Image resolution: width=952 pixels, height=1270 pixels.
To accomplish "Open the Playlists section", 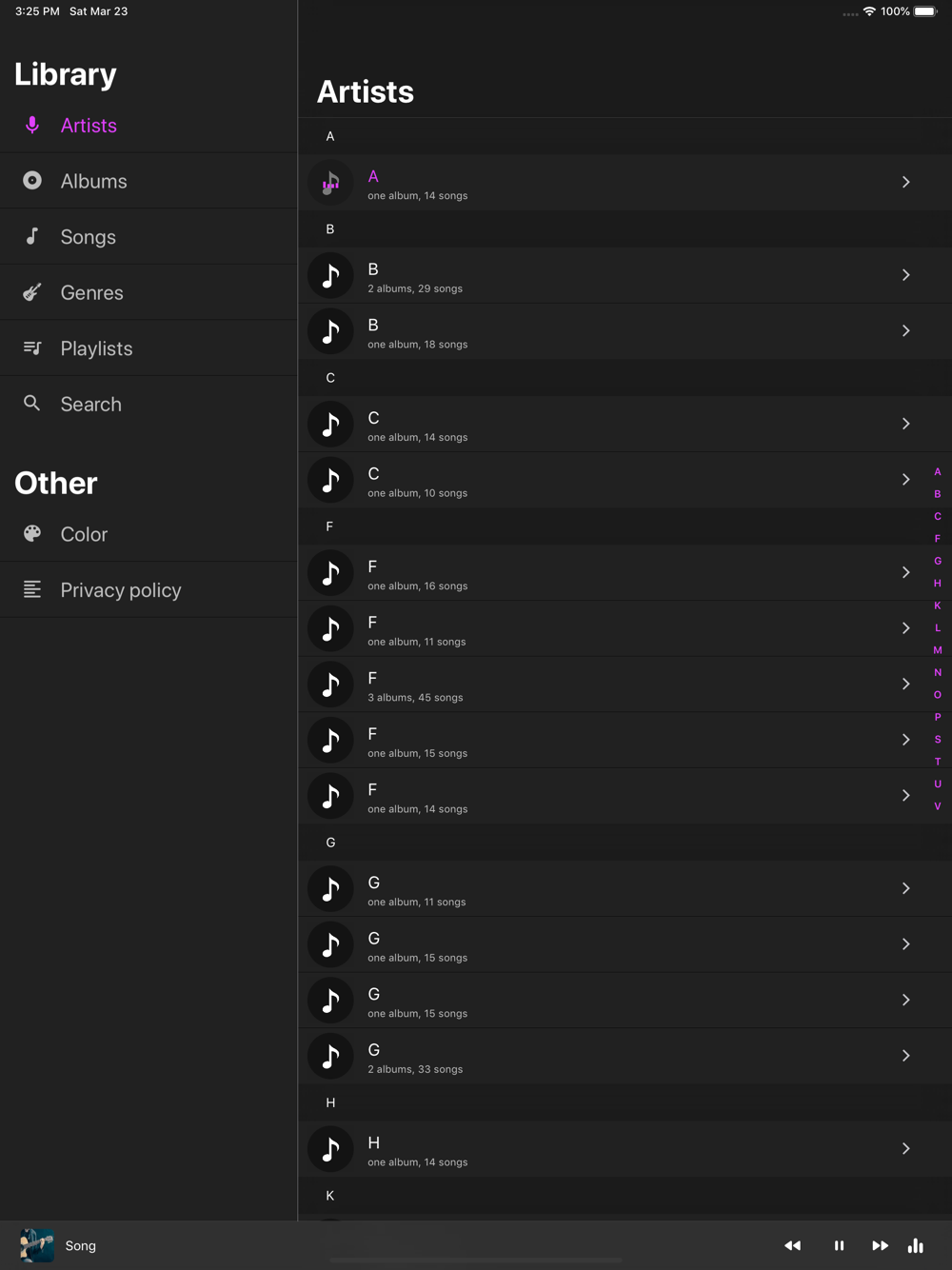I will coord(96,348).
